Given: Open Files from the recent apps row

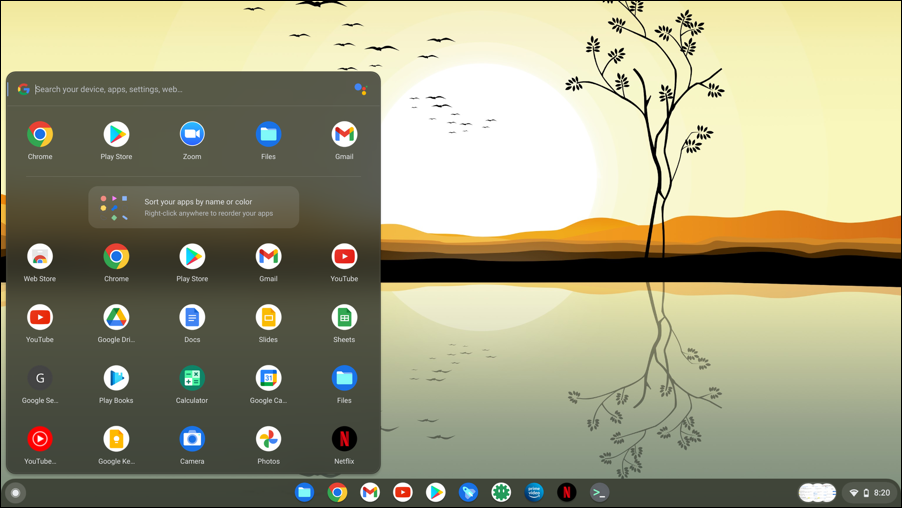Looking at the screenshot, I should (268, 135).
